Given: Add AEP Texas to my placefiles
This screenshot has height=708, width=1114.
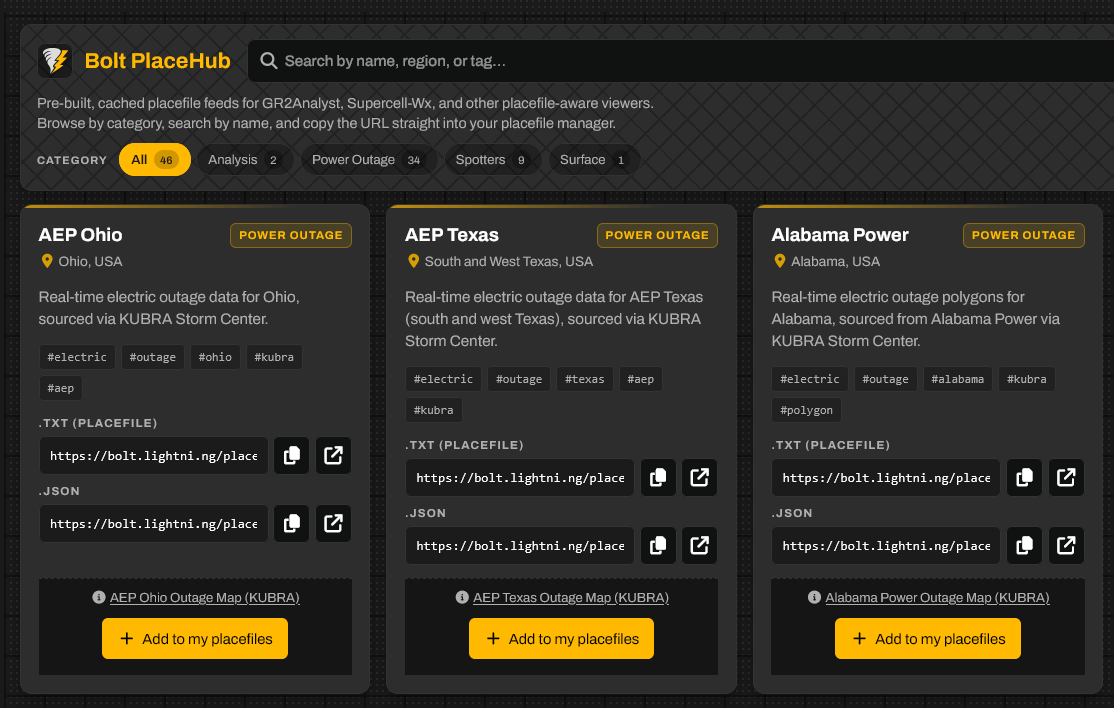Looking at the screenshot, I should coord(561,638).
